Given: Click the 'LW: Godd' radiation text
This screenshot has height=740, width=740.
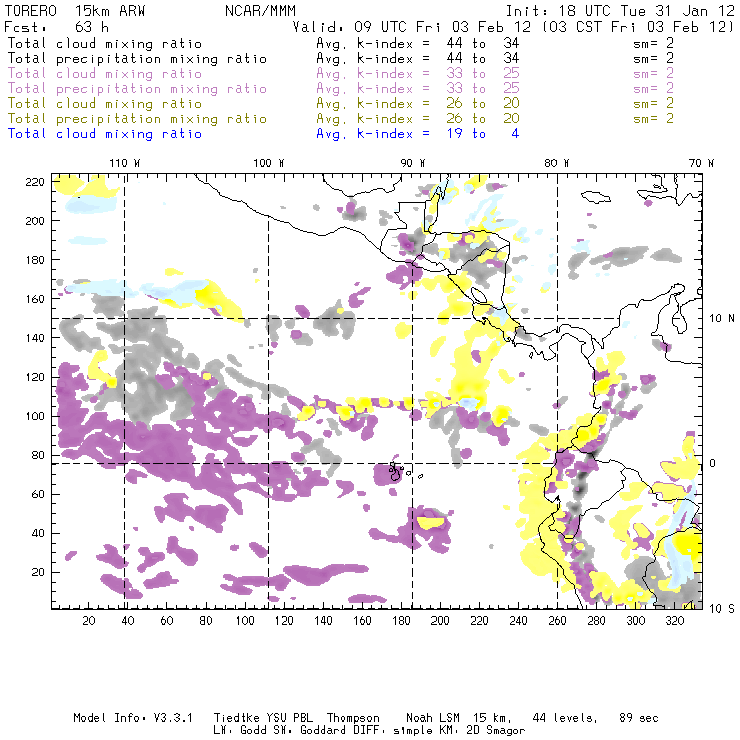Looking at the screenshot, I should pos(240,731).
